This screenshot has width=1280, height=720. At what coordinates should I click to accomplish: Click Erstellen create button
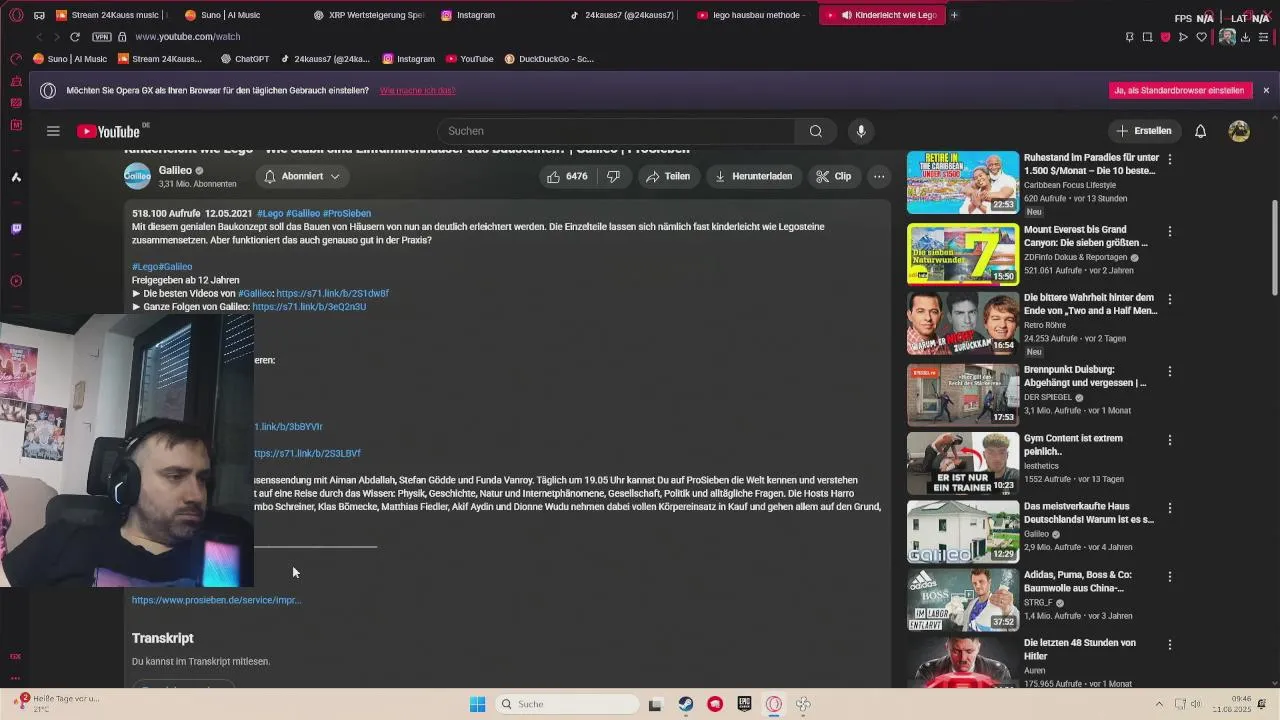[1143, 131]
